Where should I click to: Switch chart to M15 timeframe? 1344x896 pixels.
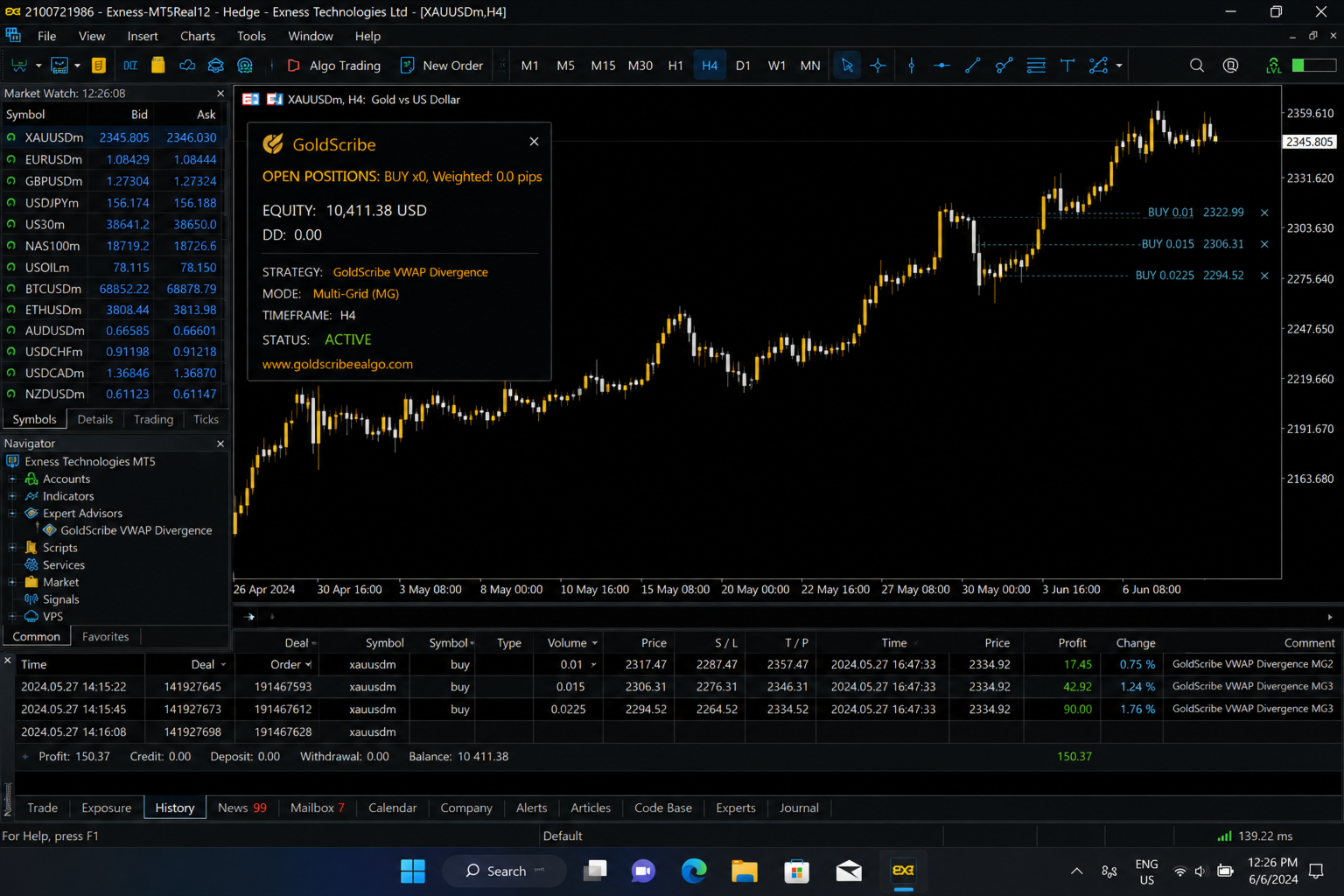coord(603,66)
